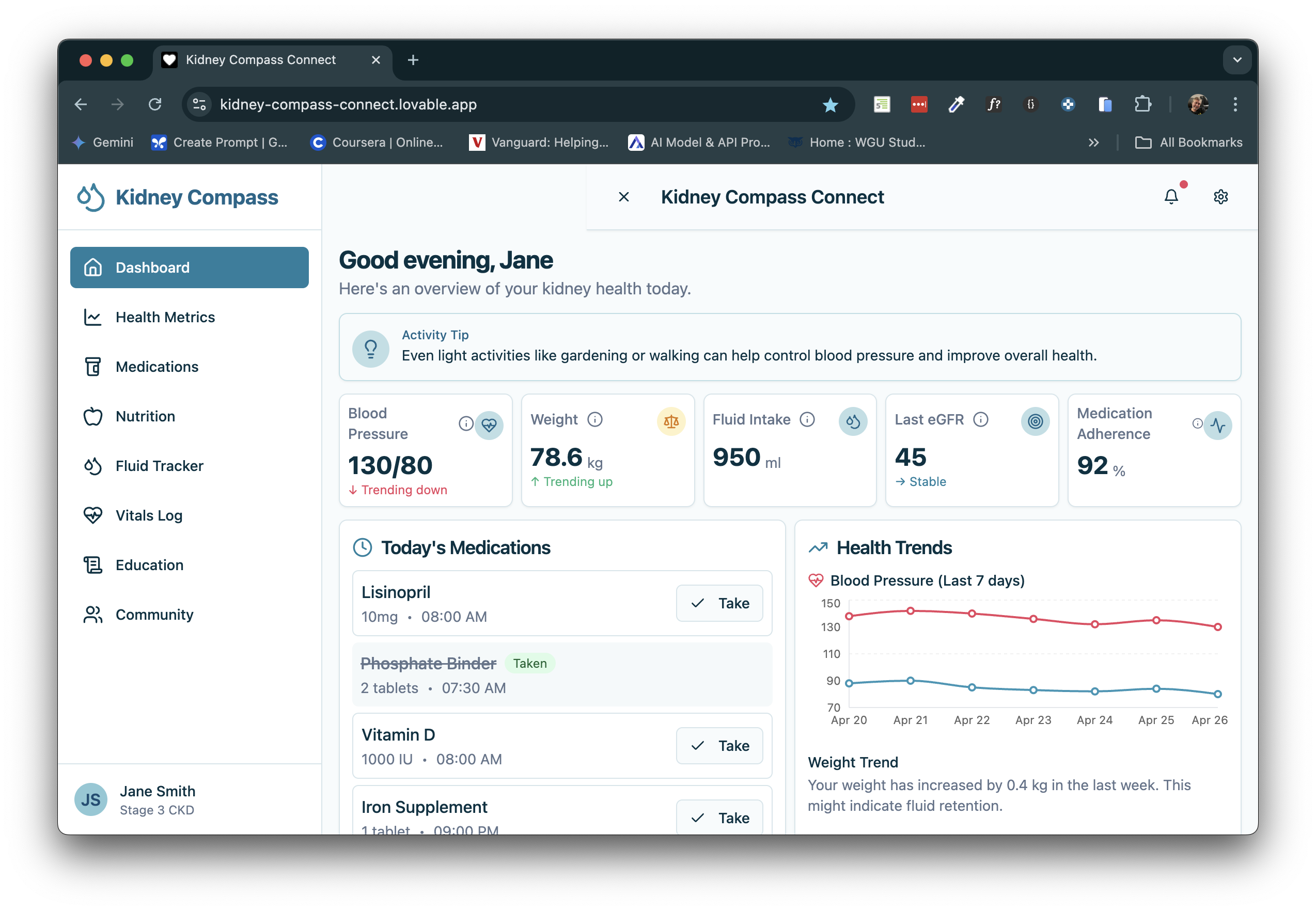Click Medication Adherence info icon
Screen dimensions: 1316x911
click(1197, 423)
